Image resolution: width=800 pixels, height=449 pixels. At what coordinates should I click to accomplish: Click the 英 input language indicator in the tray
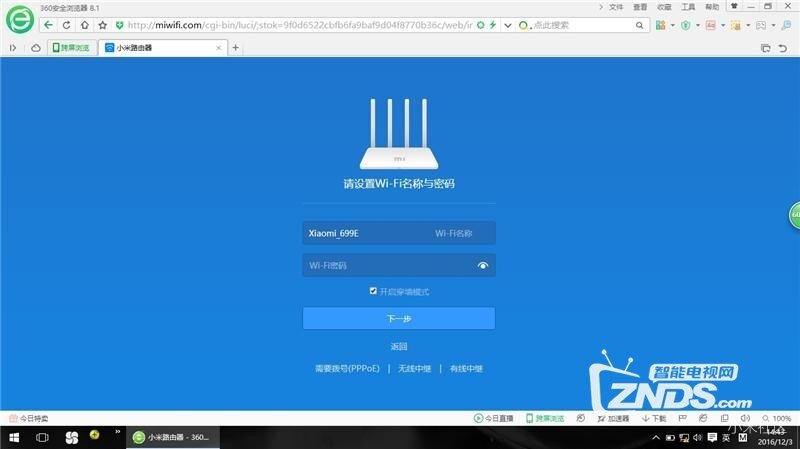[726, 438]
